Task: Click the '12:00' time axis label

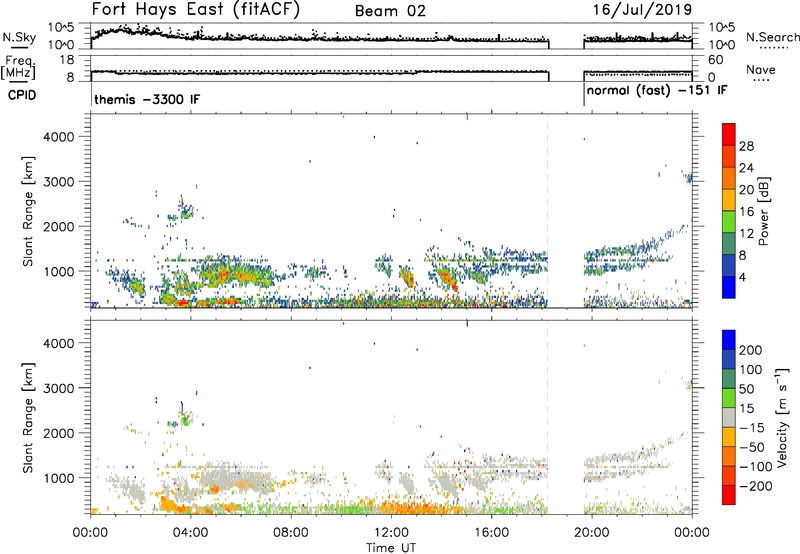Action: click(391, 533)
